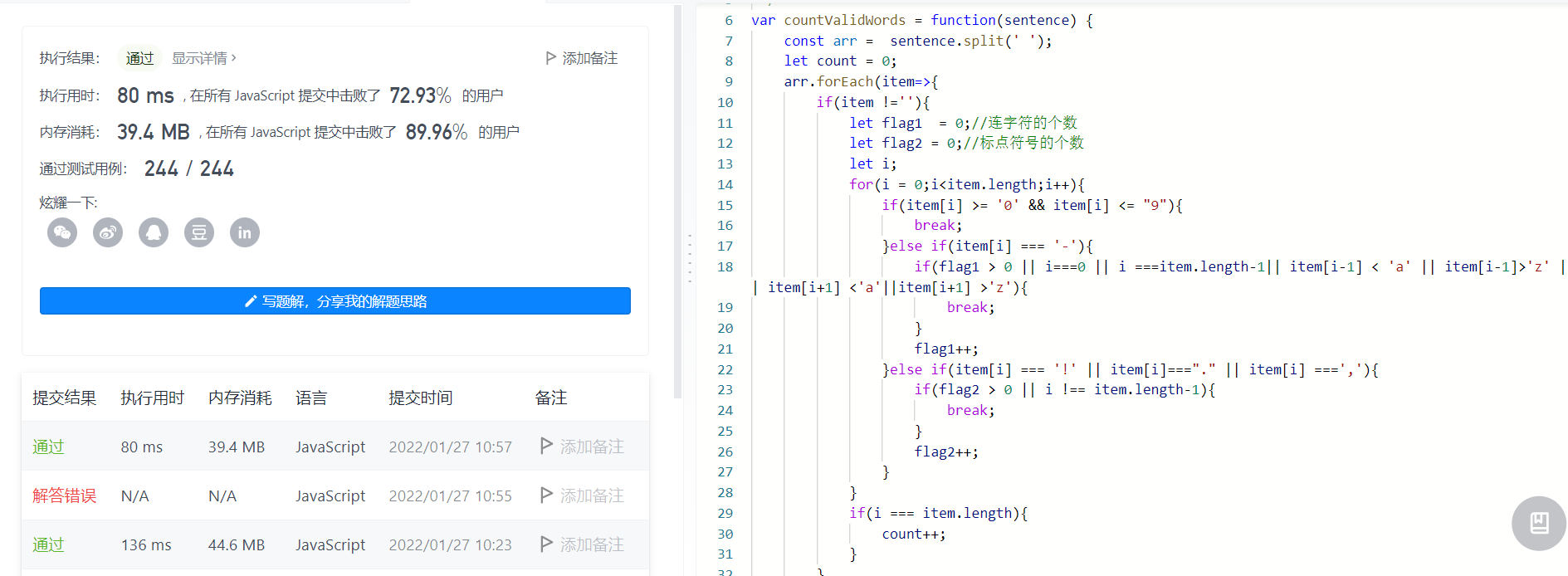Image resolution: width=1568 pixels, height=576 pixels.
Task: Click the 通过 status badge in result summary
Action: 139,58
